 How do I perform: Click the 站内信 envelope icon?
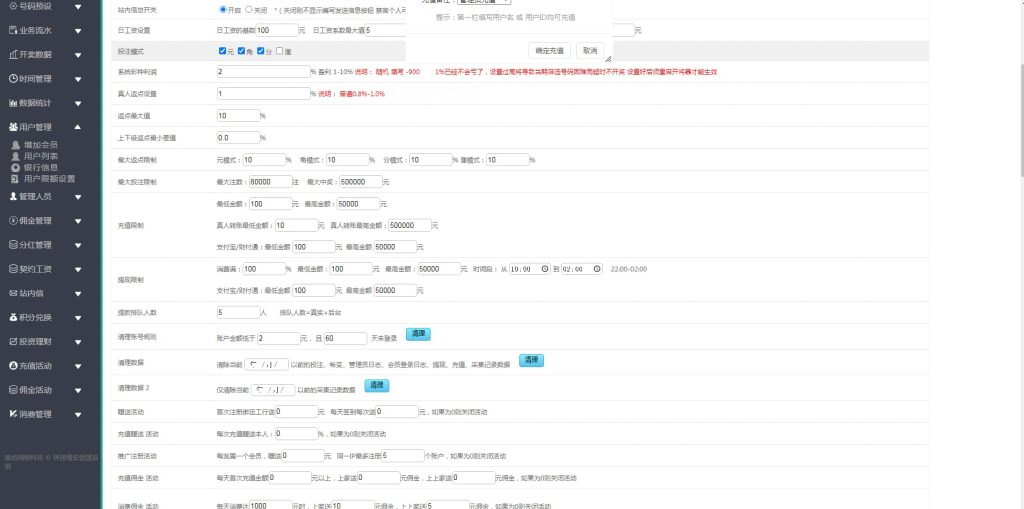[14, 293]
